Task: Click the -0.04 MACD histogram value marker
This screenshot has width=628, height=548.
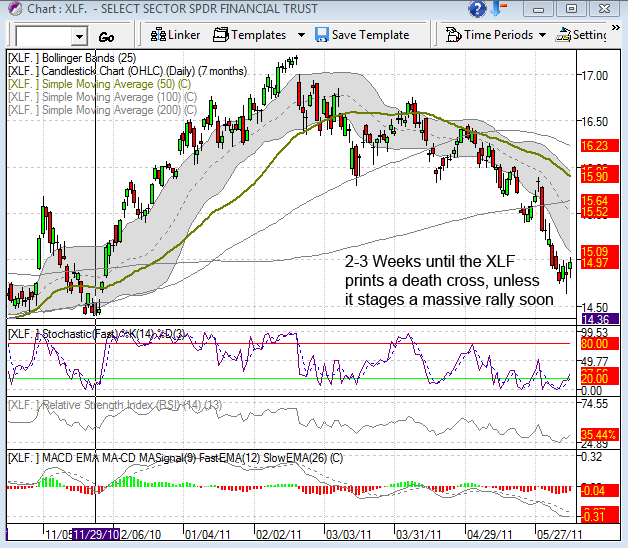Action: (x=600, y=490)
